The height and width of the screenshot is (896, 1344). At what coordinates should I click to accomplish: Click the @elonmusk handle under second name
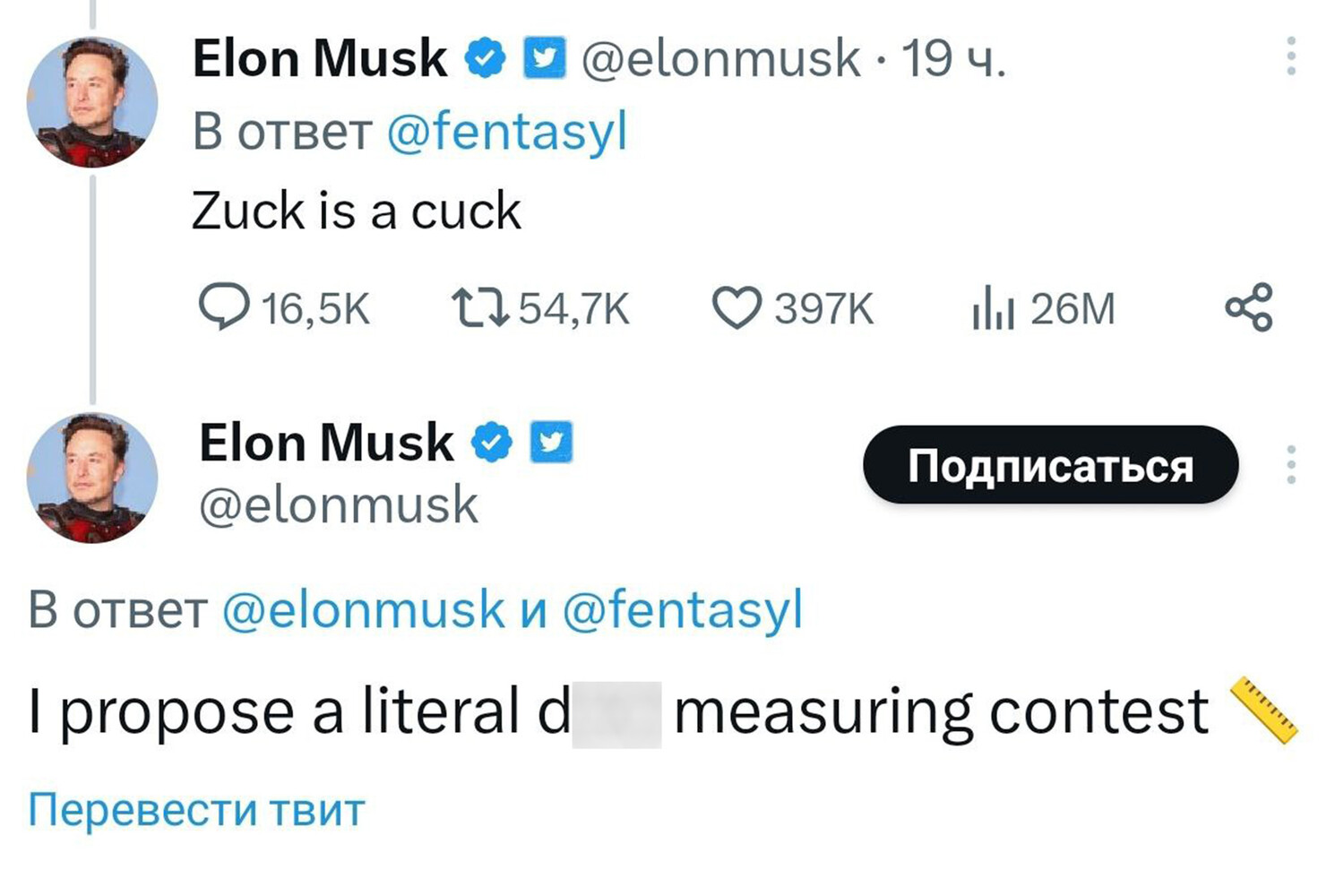[x=339, y=504]
